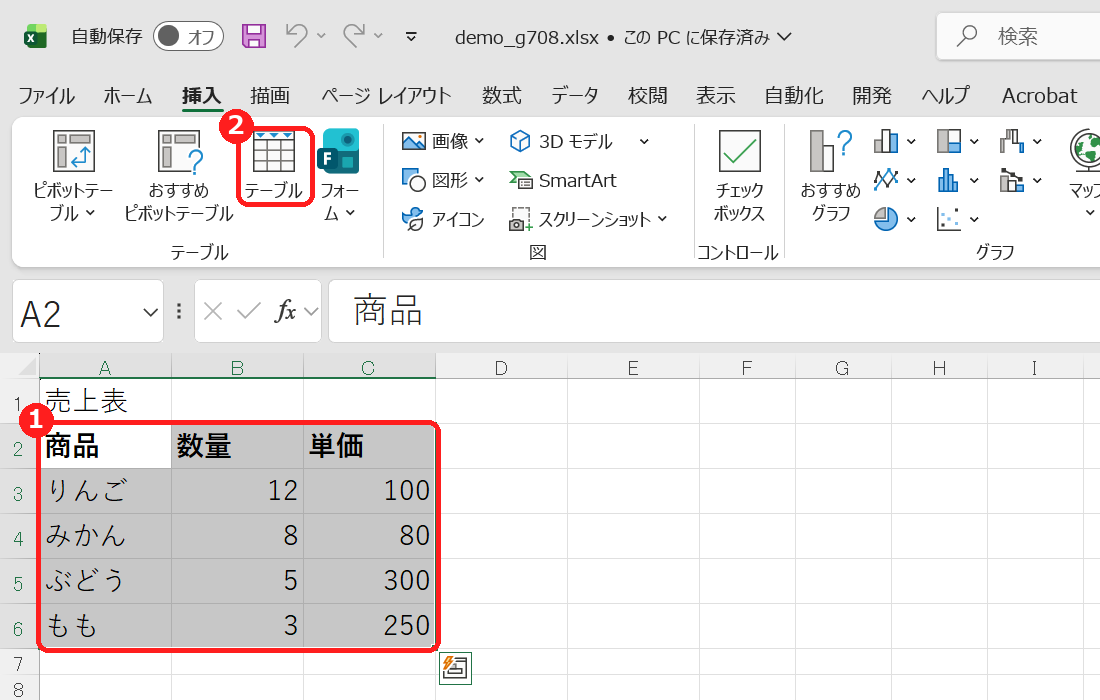Cancel the formula entry with X
This screenshot has width=1100, height=700.
pos(213,311)
